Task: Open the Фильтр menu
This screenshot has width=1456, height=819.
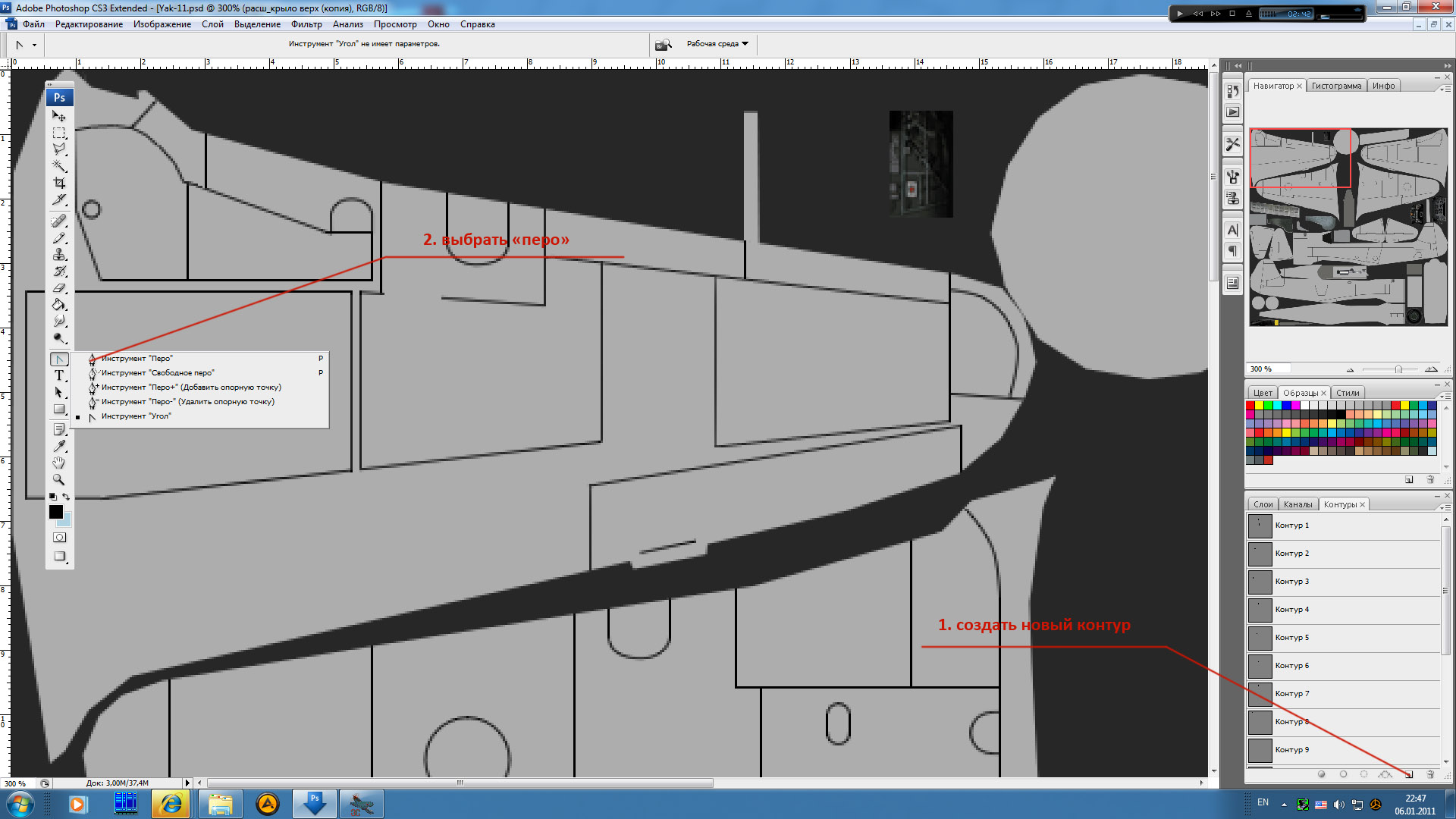Action: click(306, 24)
